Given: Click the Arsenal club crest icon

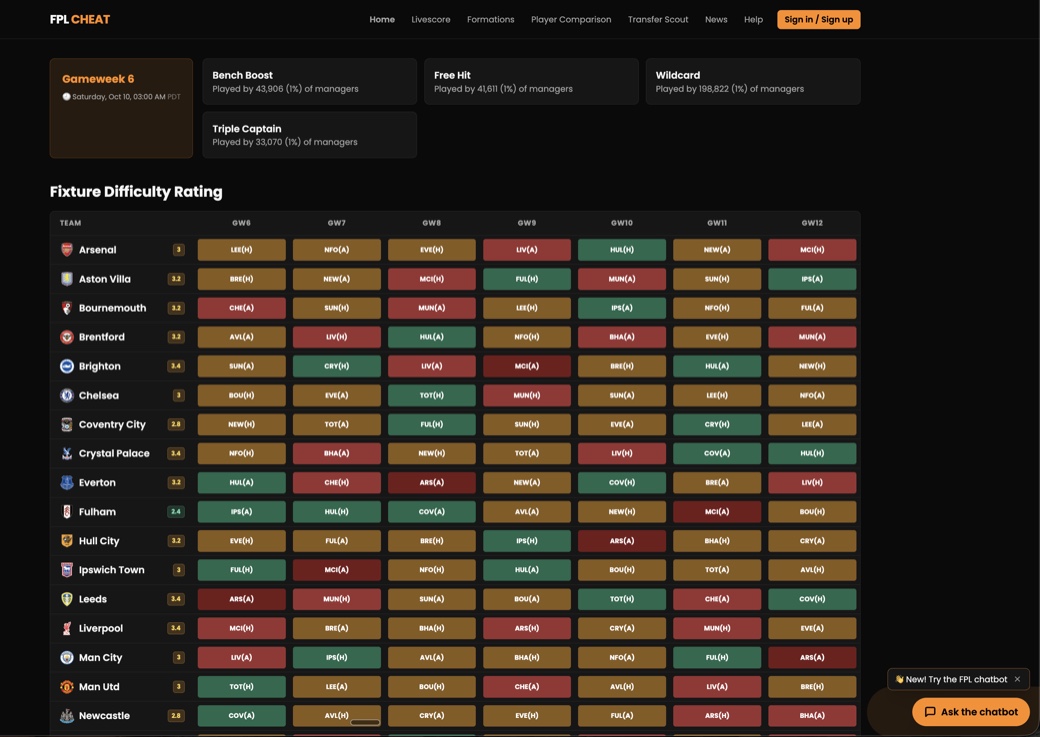Looking at the screenshot, I should pyautogui.click(x=67, y=249).
